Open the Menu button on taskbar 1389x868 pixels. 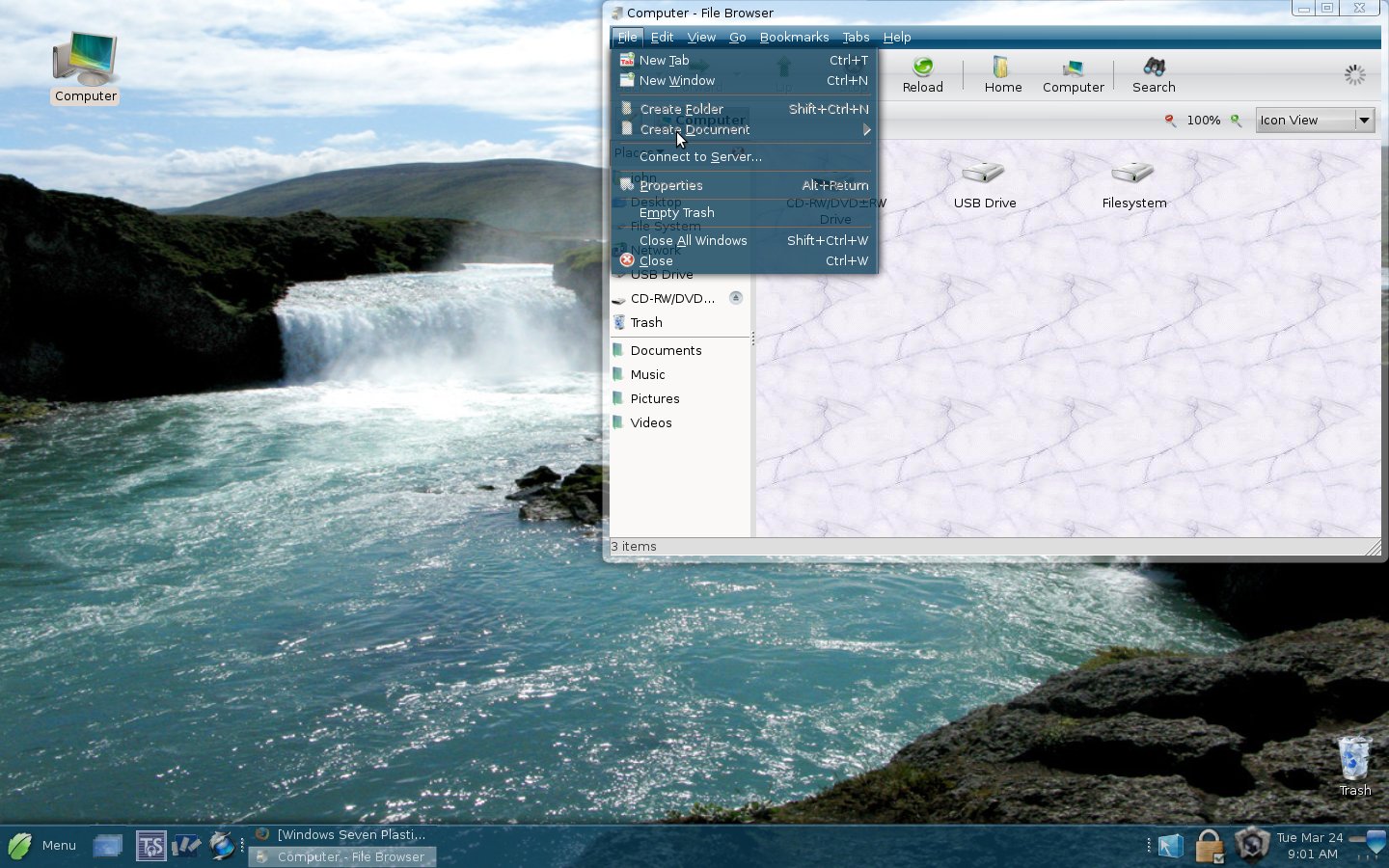41,846
